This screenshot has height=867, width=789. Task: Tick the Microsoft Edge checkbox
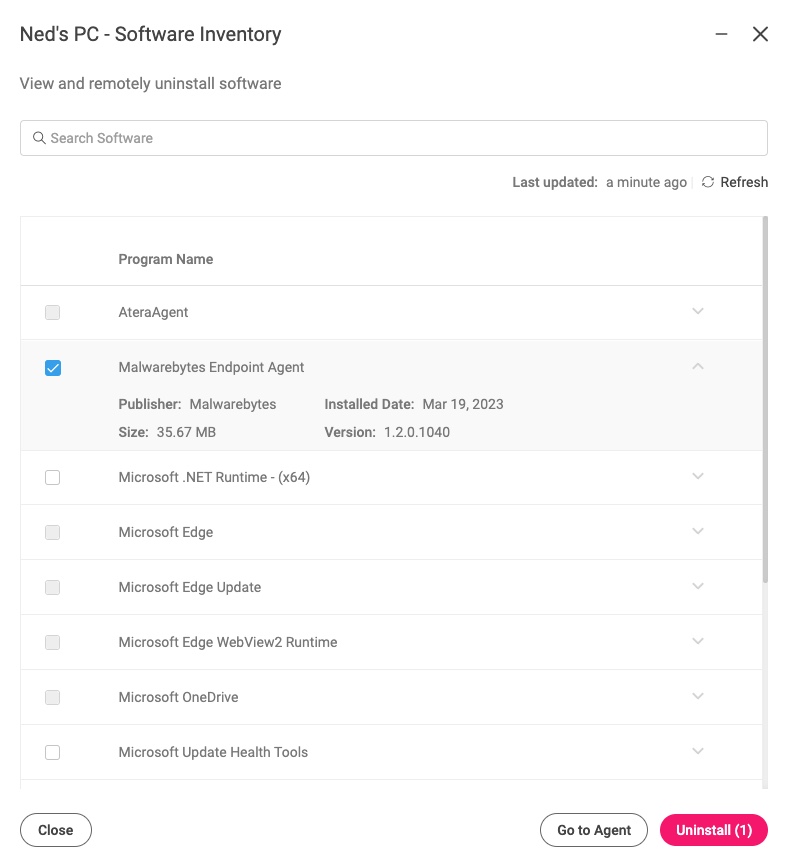coord(53,532)
